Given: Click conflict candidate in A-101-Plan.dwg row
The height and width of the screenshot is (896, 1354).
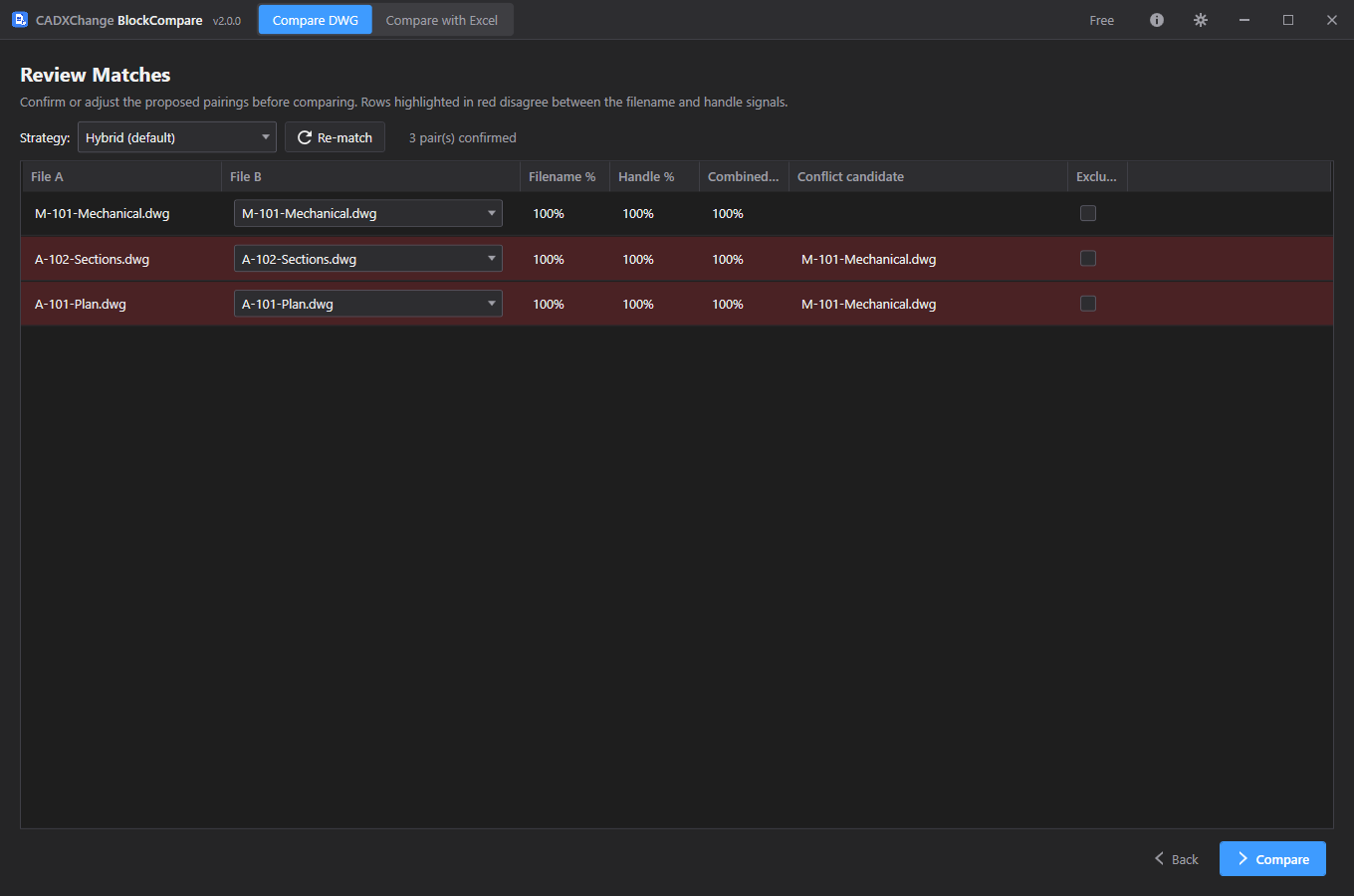Looking at the screenshot, I should (x=869, y=304).
